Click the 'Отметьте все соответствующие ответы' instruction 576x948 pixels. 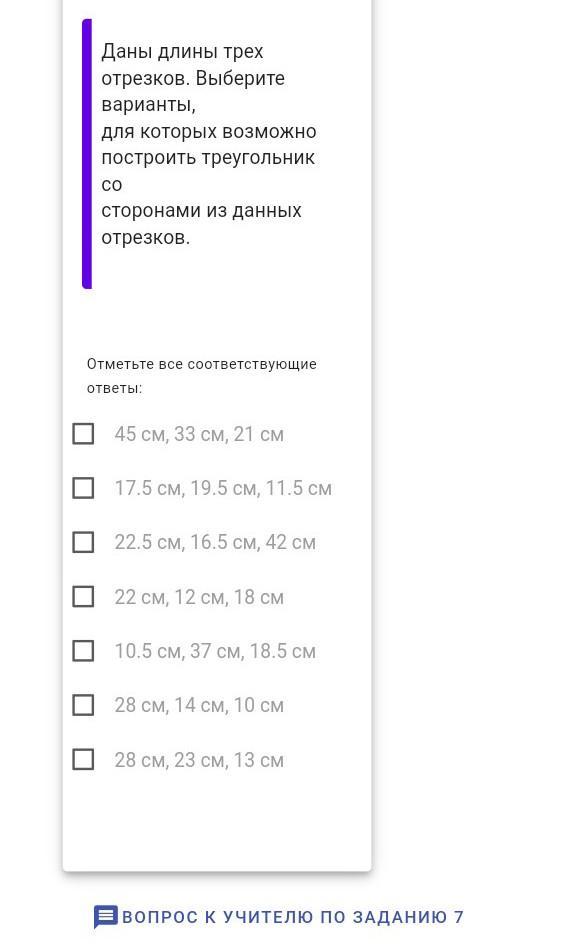point(201,375)
